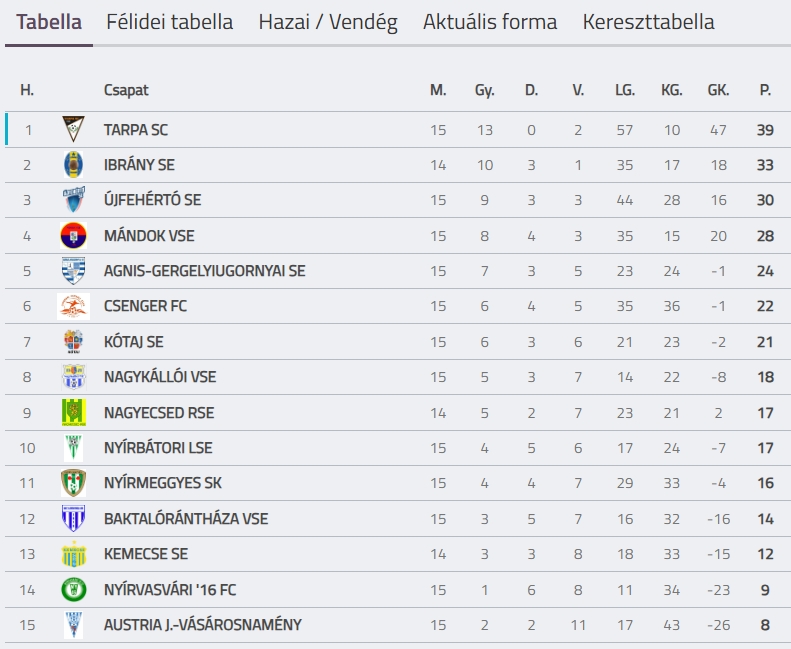Show the Aktuális forma tab
Screen dimensions: 791x649
490,22
